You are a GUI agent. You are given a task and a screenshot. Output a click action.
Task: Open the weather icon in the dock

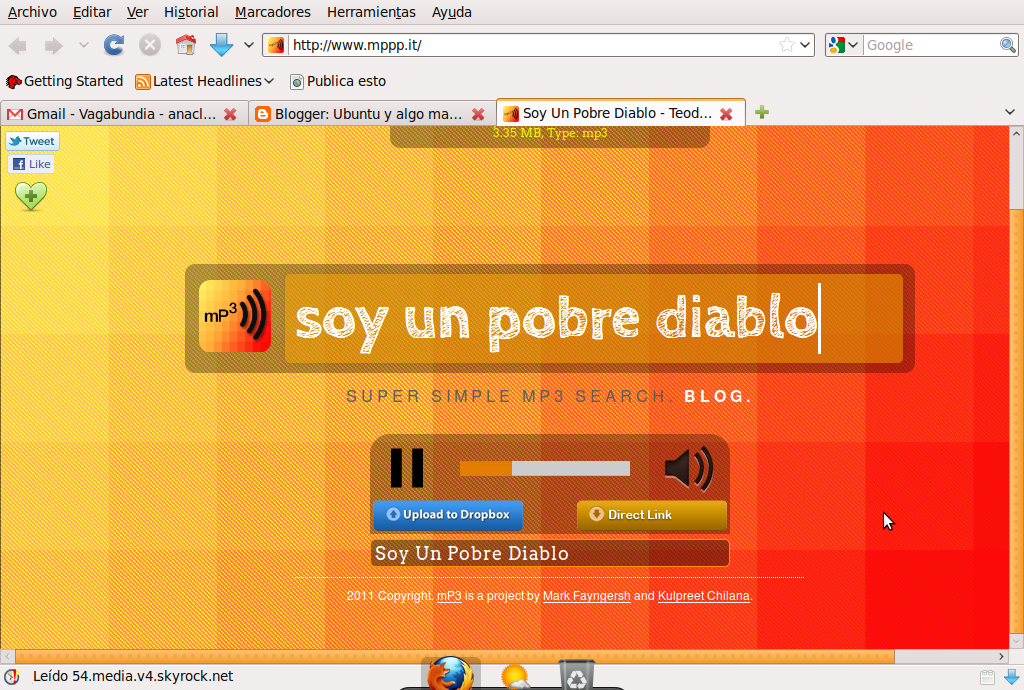click(x=515, y=676)
